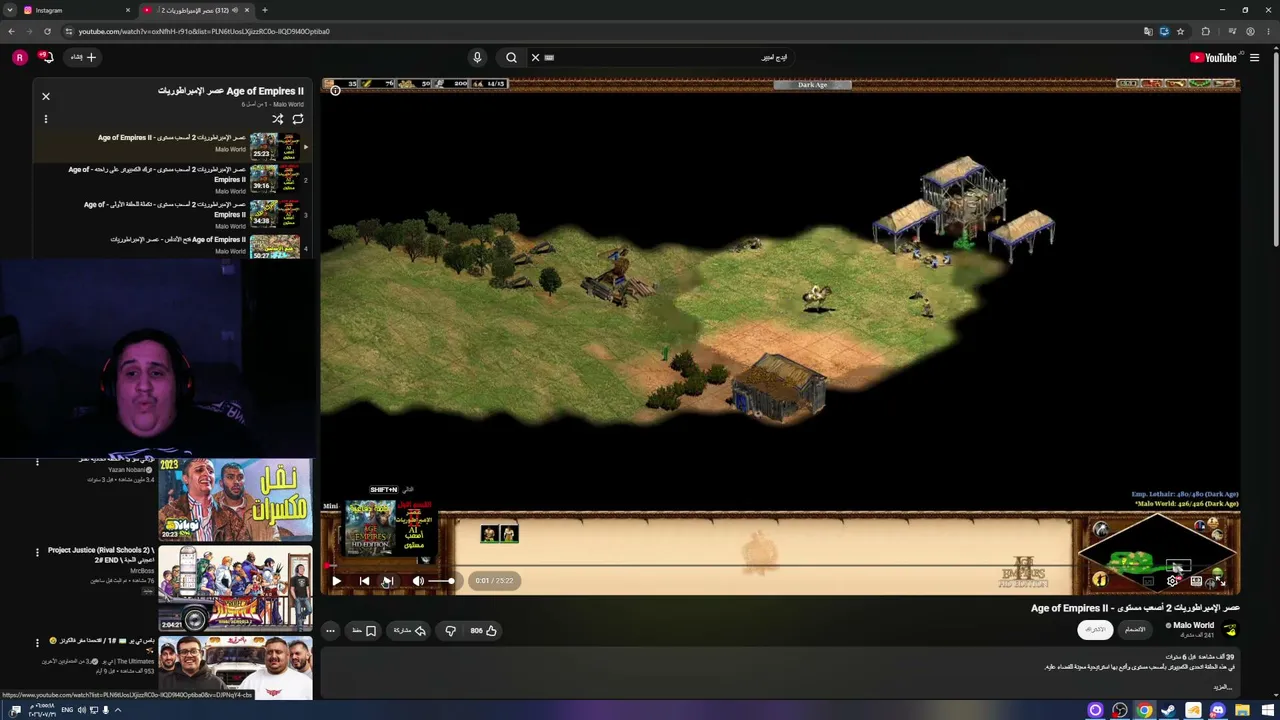Open the browser extensions puzzle icon
Image resolution: width=1280 pixels, height=720 pixels.
1205,31
